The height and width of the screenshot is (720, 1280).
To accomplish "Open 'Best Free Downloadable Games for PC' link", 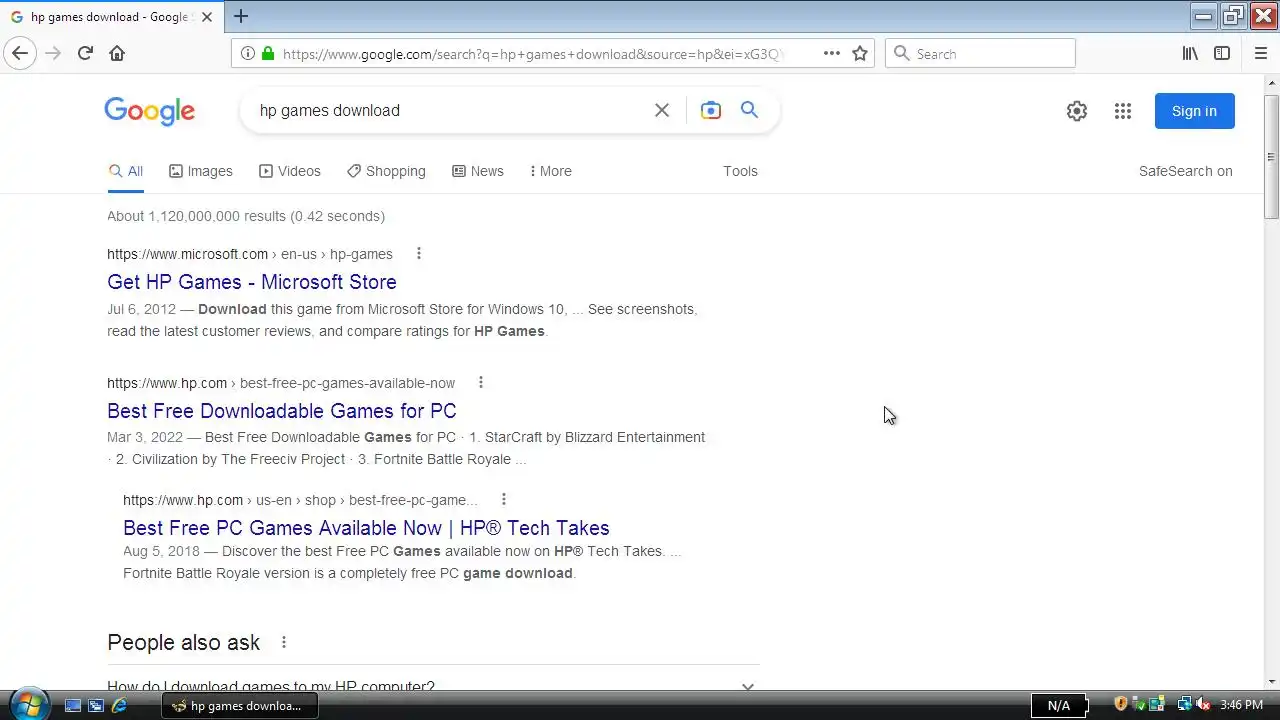I will (x=282, y=411).
